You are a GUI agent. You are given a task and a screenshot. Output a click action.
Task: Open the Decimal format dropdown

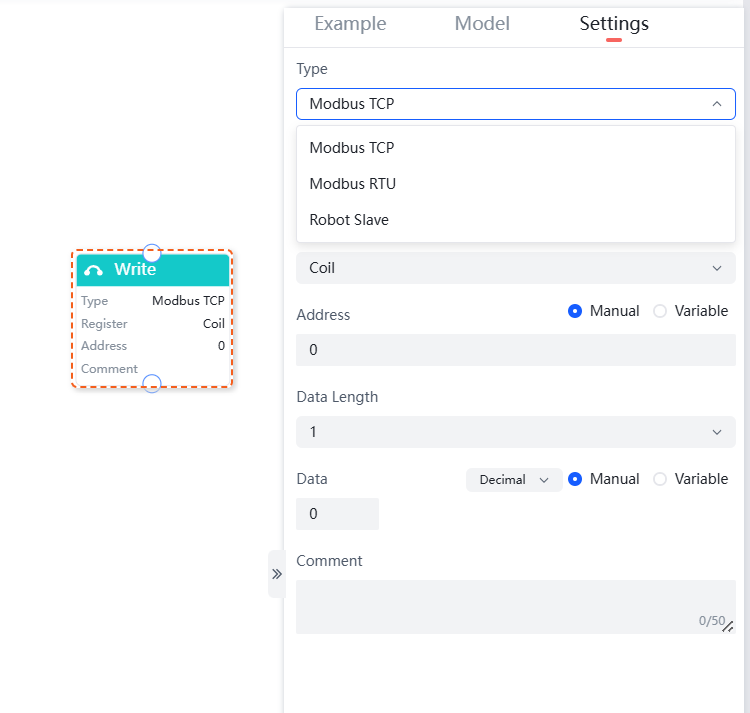pos(514,480)
